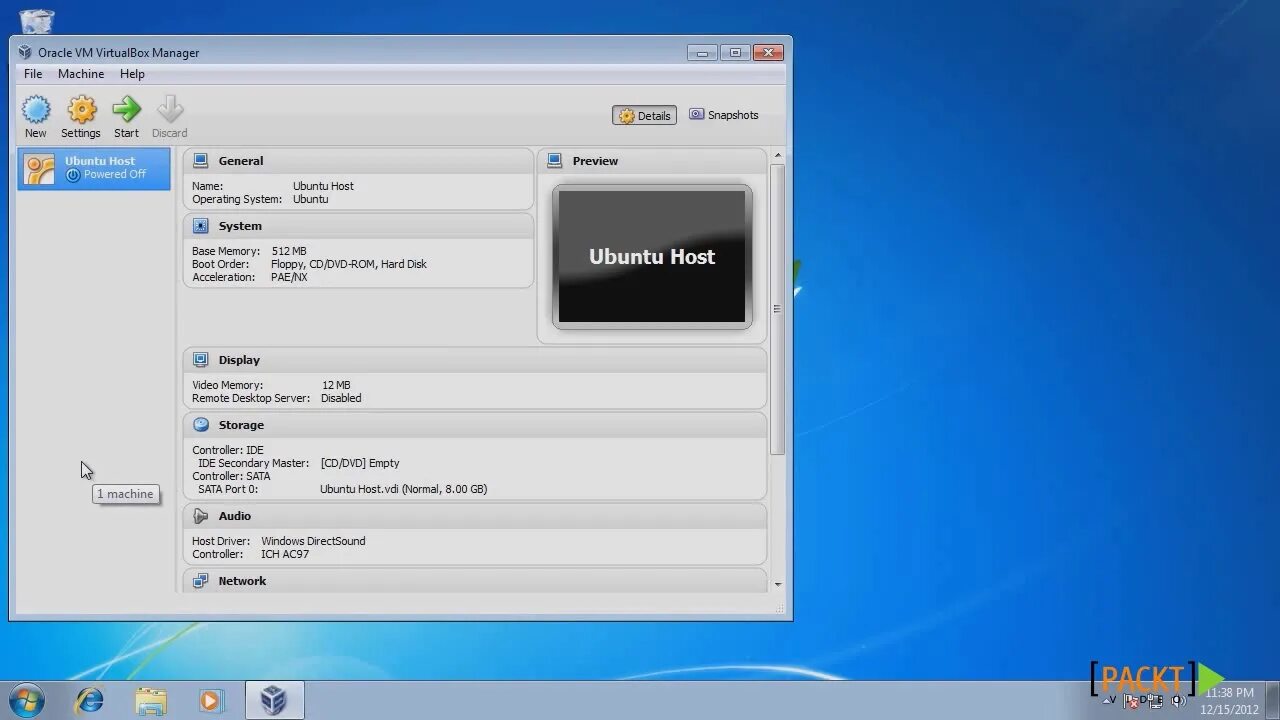Click the "PAE/NX" acceleration value
The image size is (1280, 720).
[x=289, y=277]
